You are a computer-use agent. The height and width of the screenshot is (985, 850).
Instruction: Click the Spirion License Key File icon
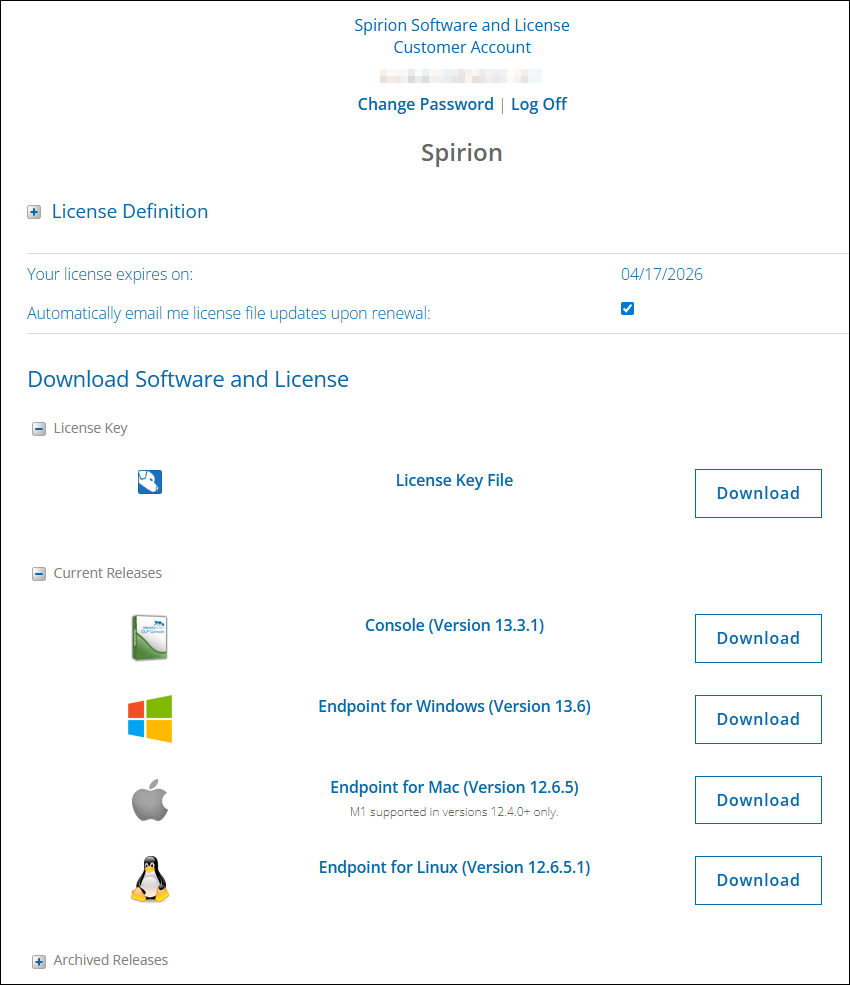click(x=150, y=482)
